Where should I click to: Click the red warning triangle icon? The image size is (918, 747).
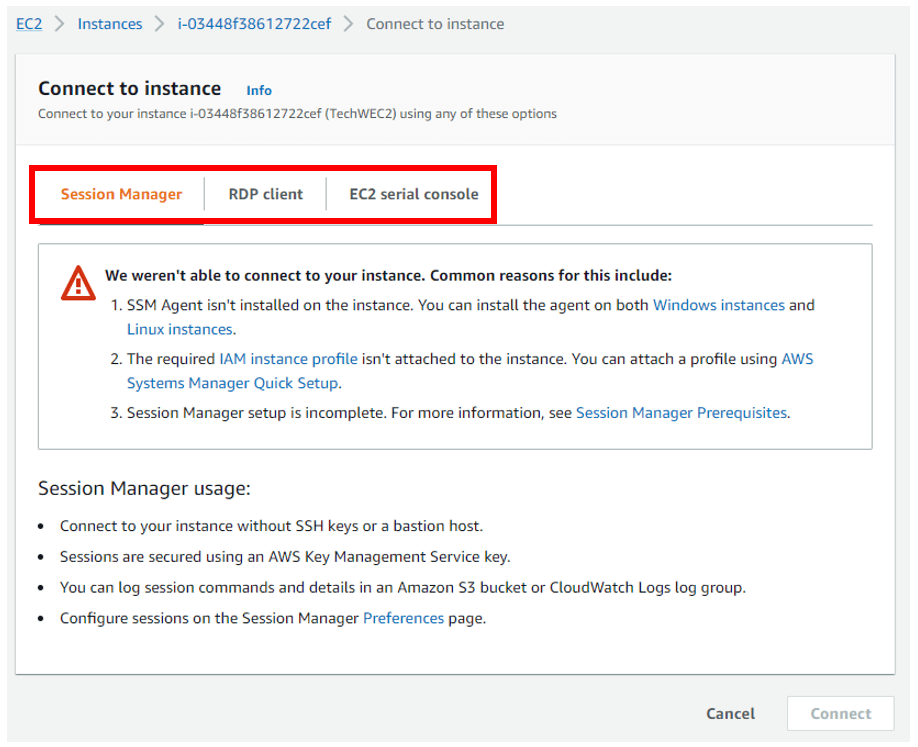click(78, 282)
